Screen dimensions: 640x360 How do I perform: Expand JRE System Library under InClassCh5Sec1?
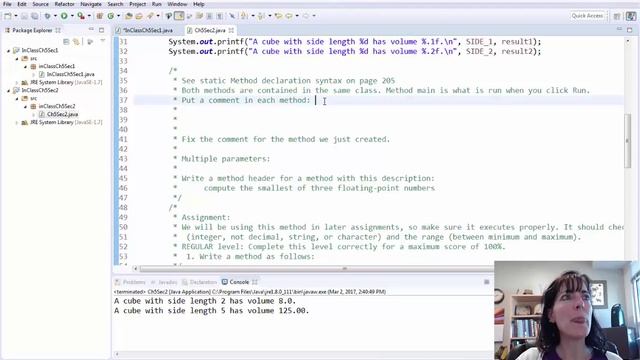17,82
